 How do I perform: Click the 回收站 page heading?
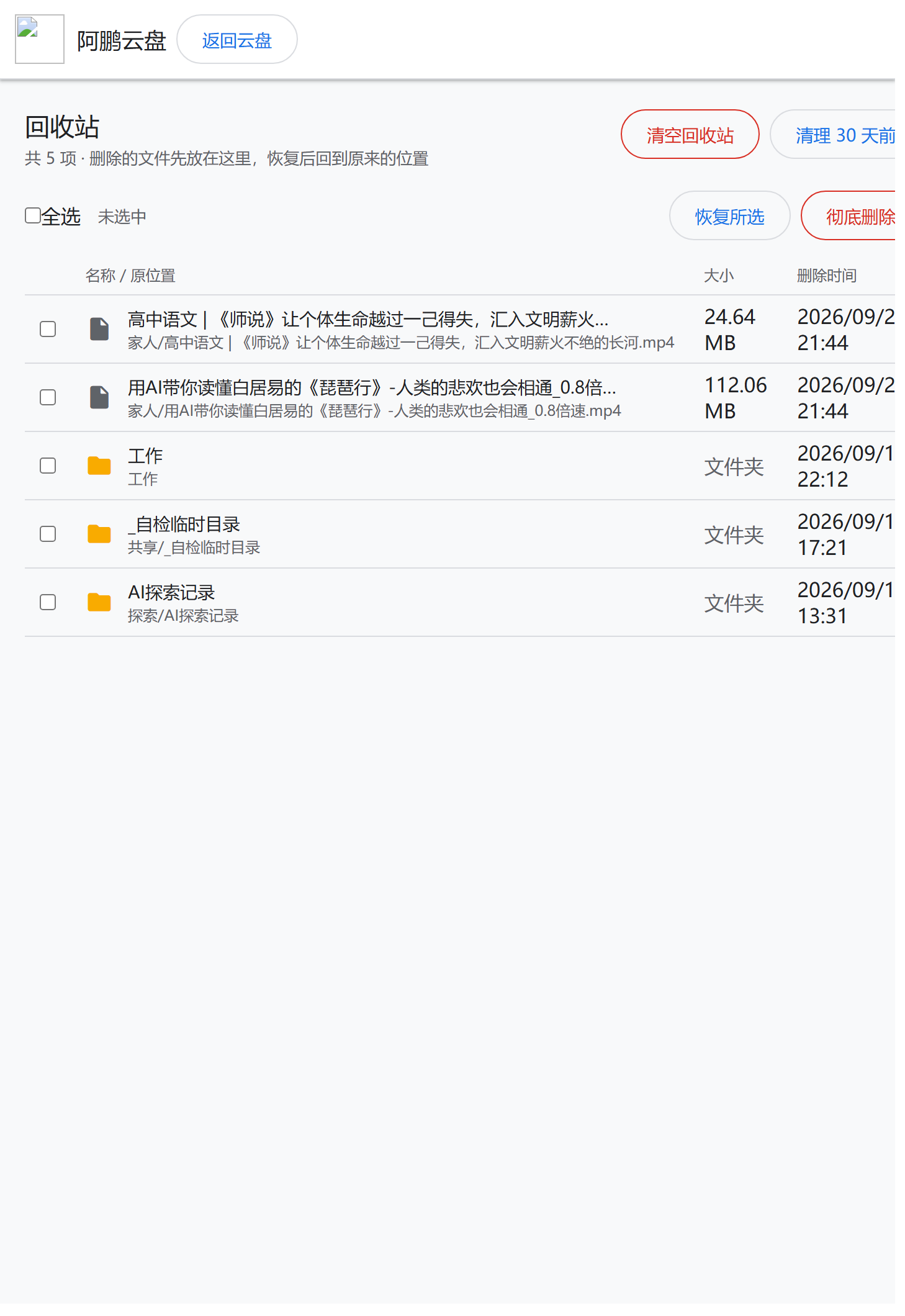click(62, 127)
